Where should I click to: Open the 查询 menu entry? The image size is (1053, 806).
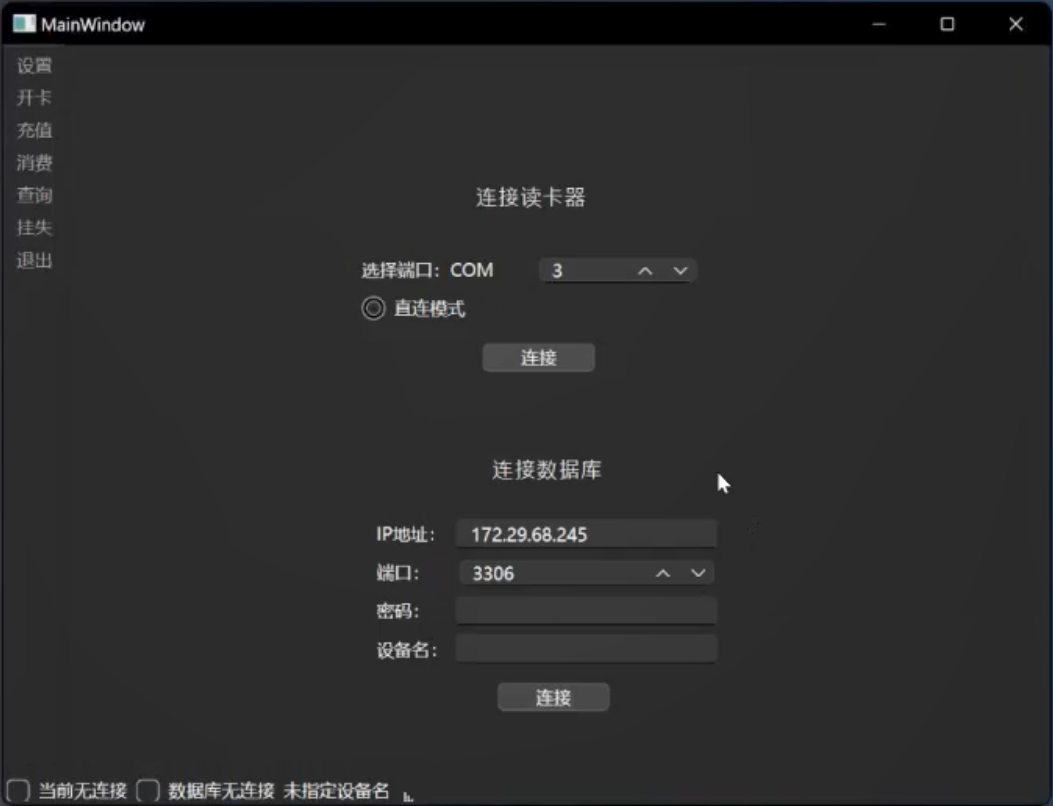click(34, 196)
